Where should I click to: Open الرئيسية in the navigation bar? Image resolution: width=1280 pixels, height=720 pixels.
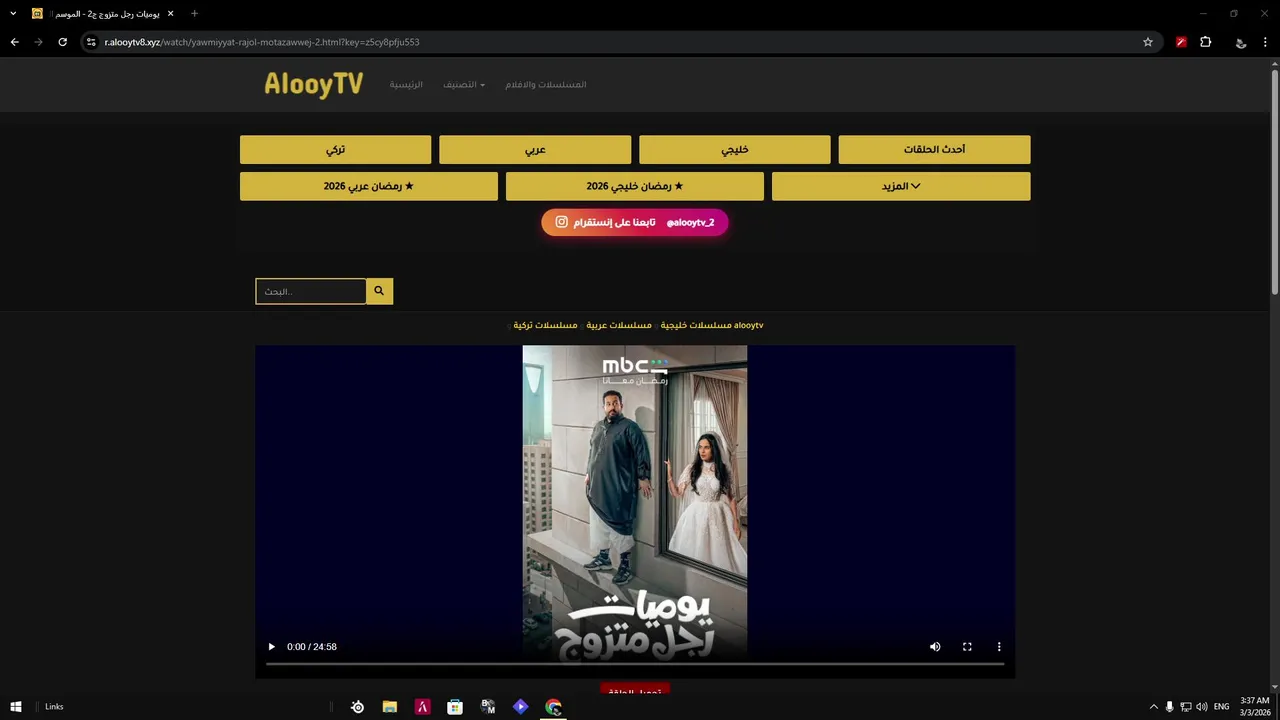(406, 85)
